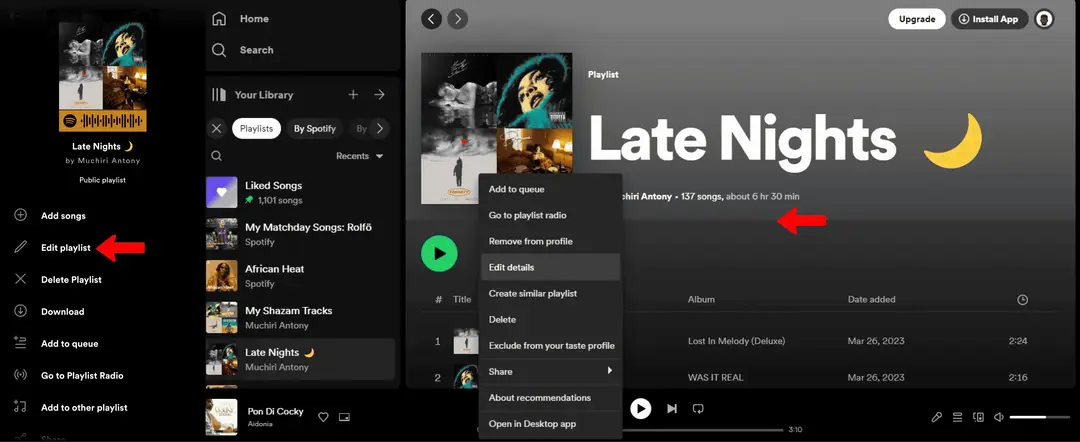
Task: Toggle the repeat icon
Action: tap(698, 409)
